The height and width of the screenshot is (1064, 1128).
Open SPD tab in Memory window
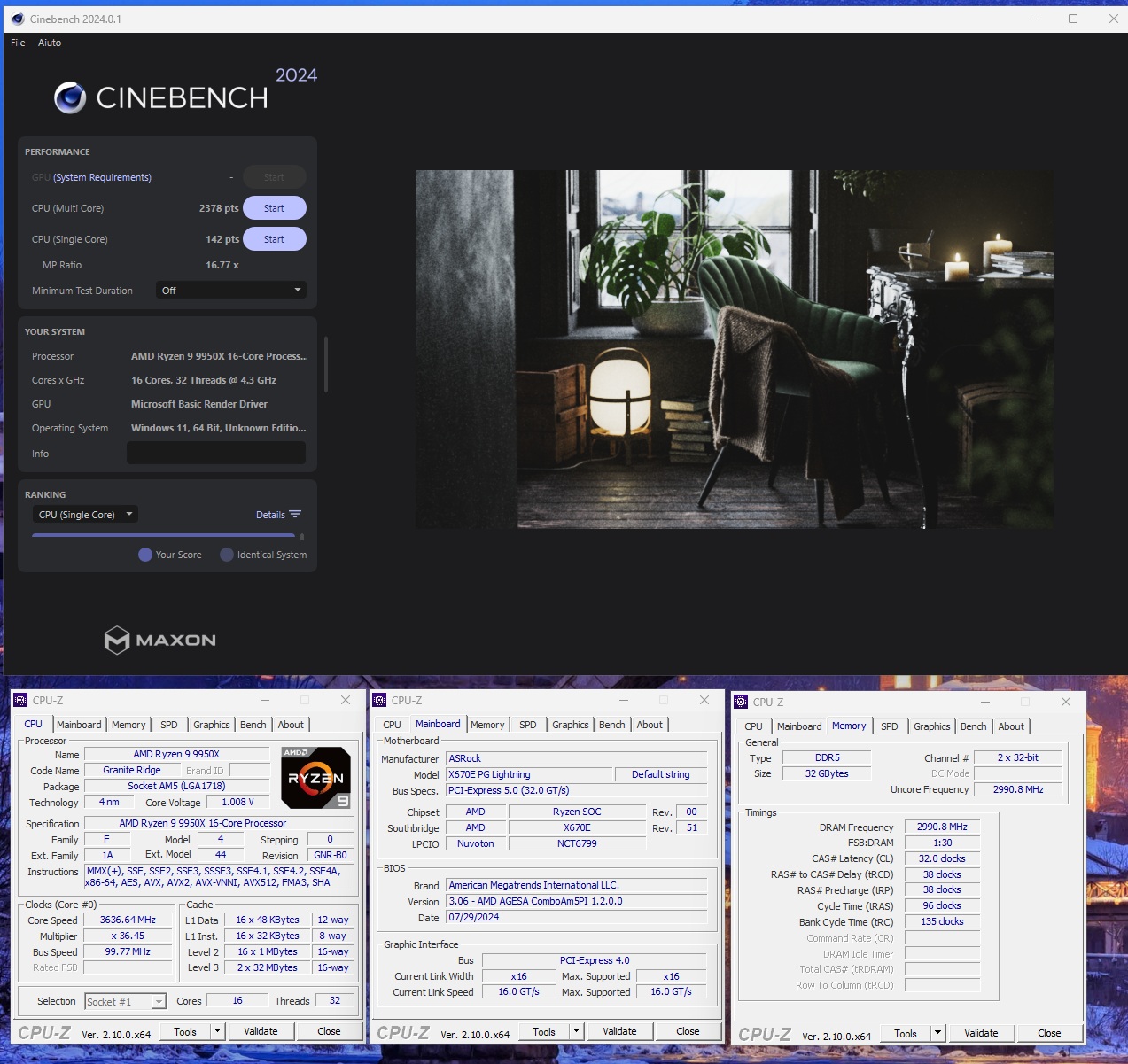click(x=890, y=726)
